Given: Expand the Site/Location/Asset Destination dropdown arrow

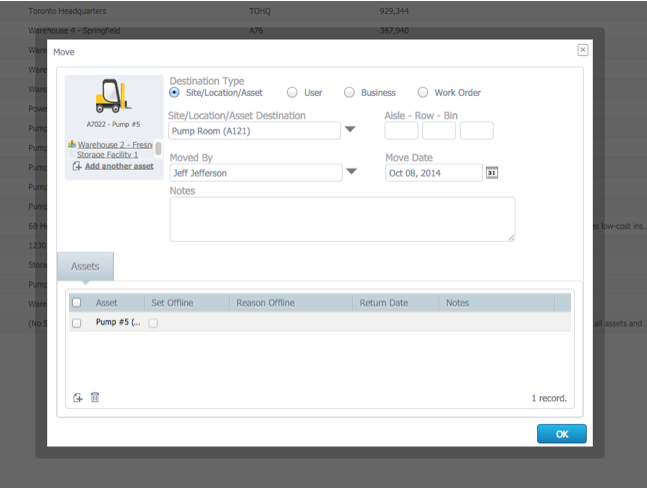Looking at the screenshot, I should click(x=350, y=130).
